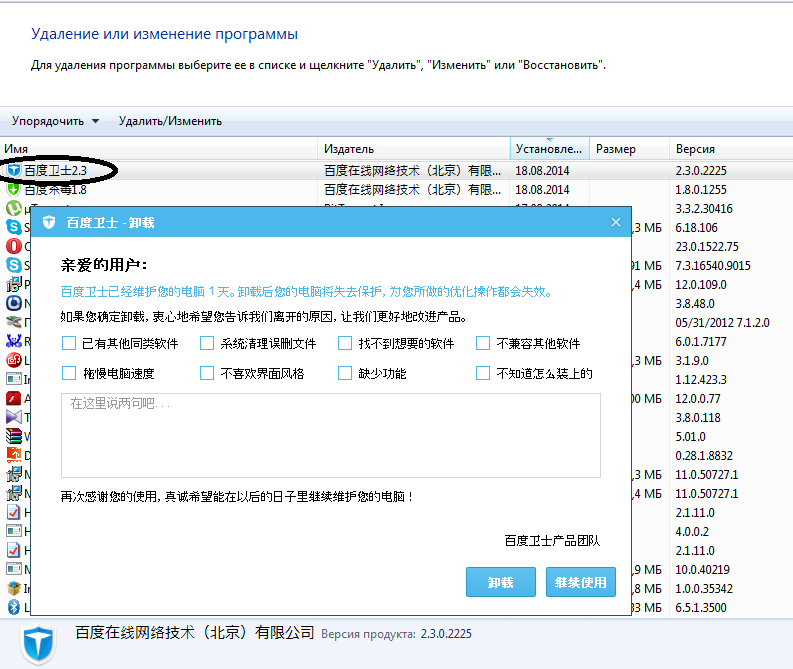Click the install date 18.08.2014 of 百度杀毒1.8
This screenshot has width=793, height=669.
pos(542,190)
